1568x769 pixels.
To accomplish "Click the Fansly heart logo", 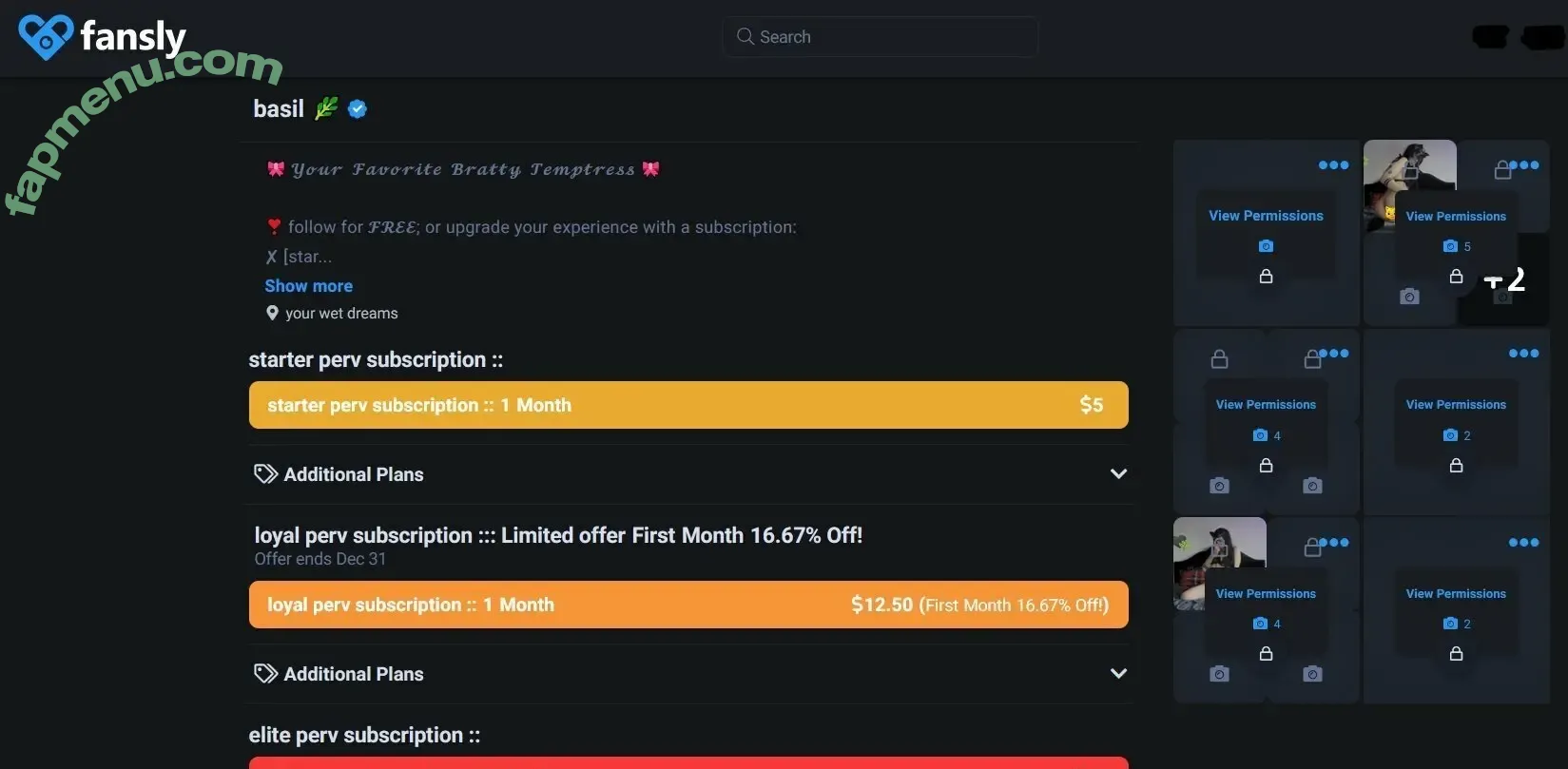I will (46, 36).
